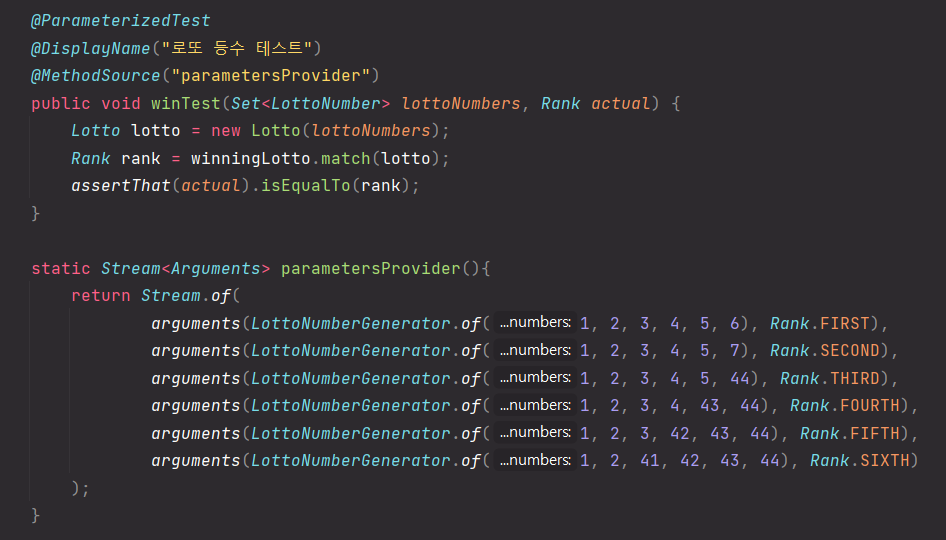Click the lotto variable being declared
Screen dimensions: 946x540
(156, 131)
